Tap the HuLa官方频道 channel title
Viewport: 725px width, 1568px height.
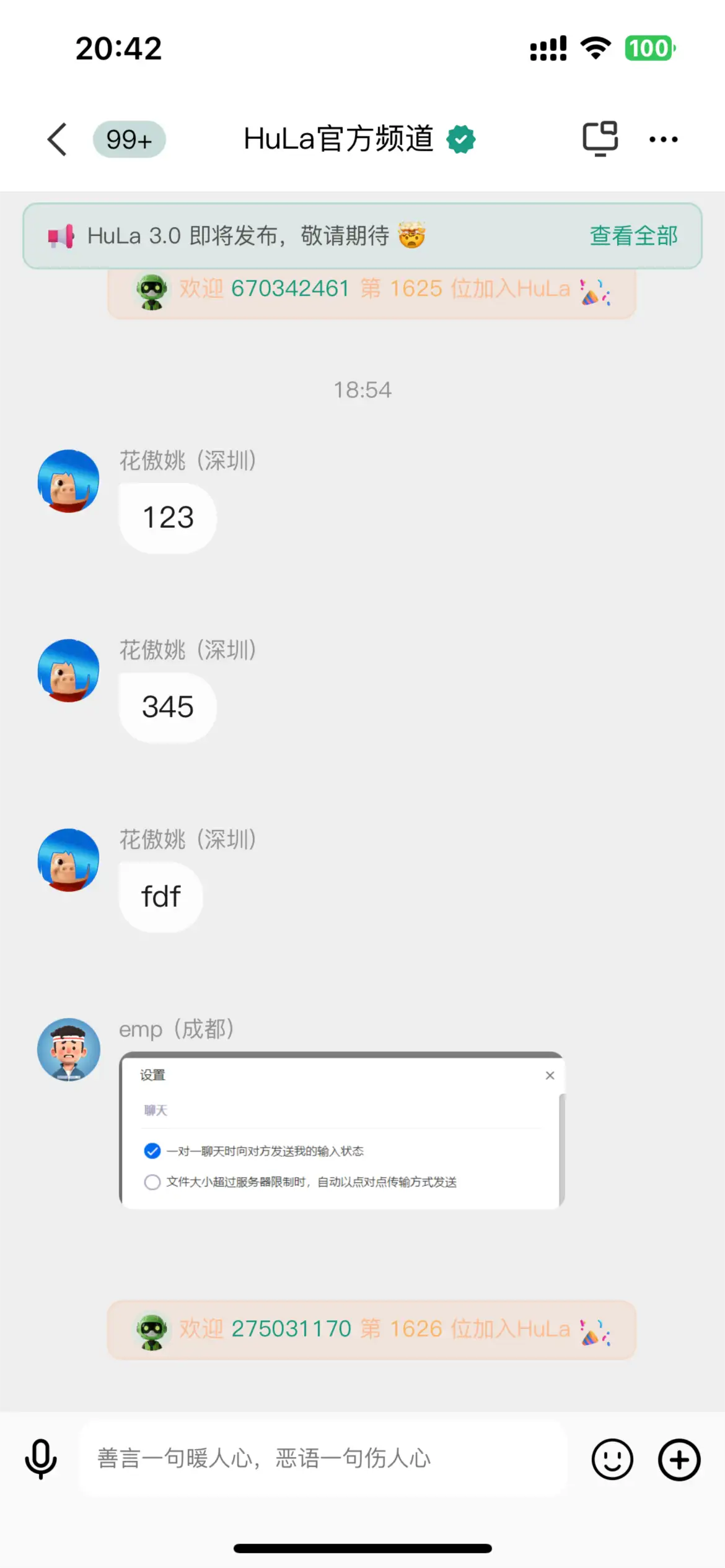point(338,139)
